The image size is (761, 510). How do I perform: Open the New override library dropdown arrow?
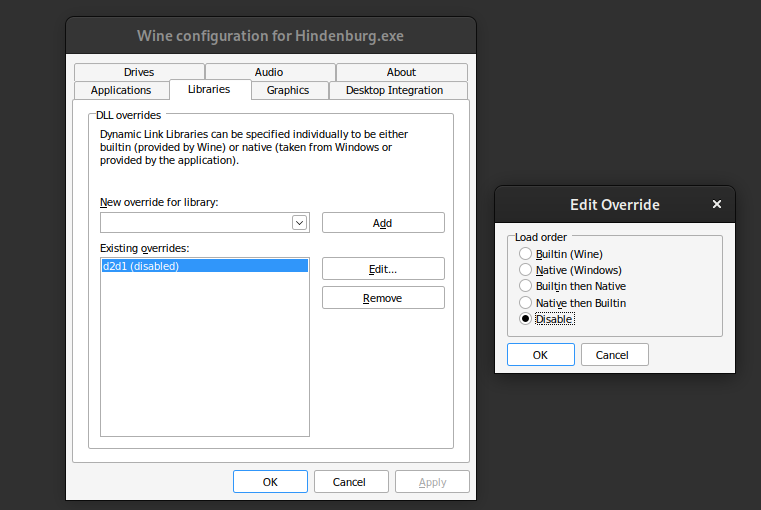point(299,223)
